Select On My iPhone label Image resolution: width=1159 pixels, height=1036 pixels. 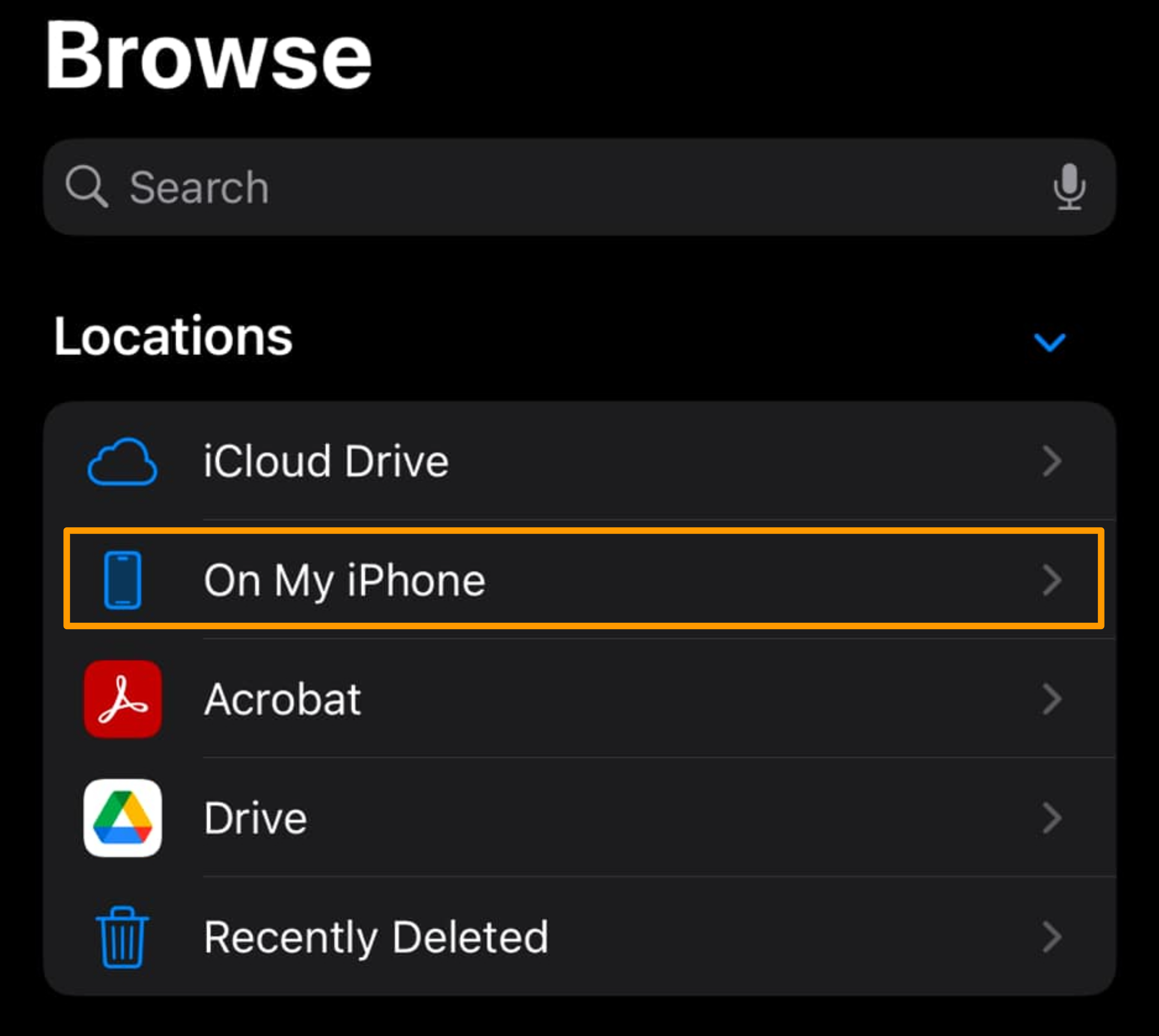[344, 580]
